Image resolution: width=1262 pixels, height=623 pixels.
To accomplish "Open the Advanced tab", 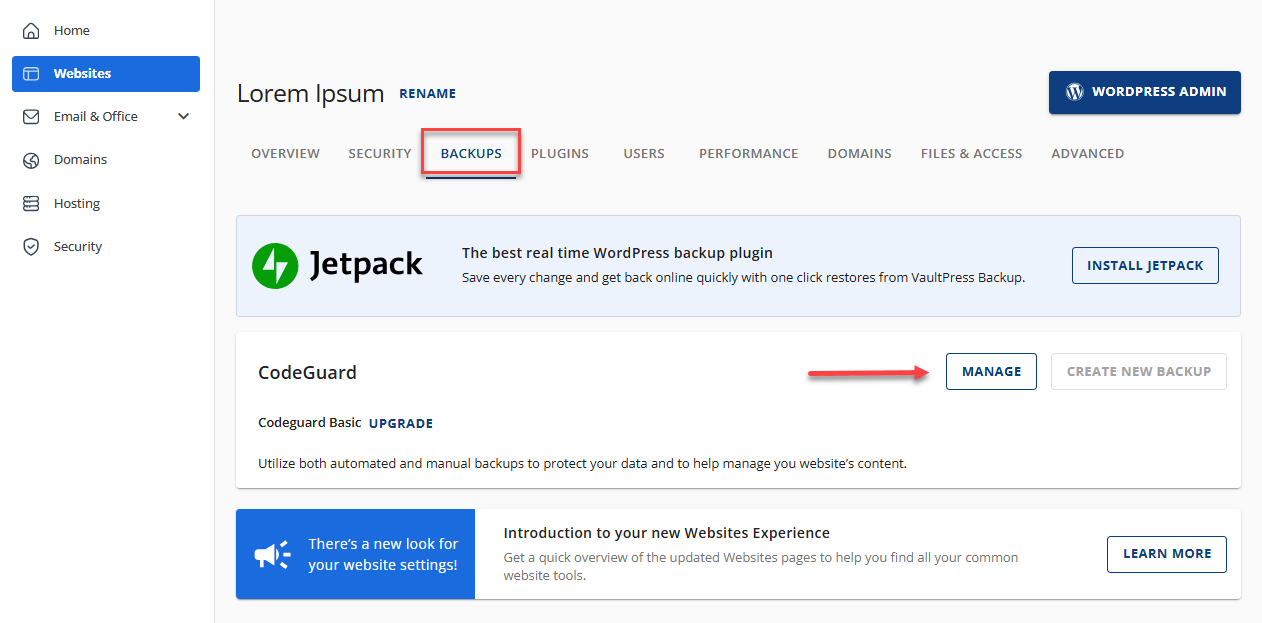I will [1087, 154].
